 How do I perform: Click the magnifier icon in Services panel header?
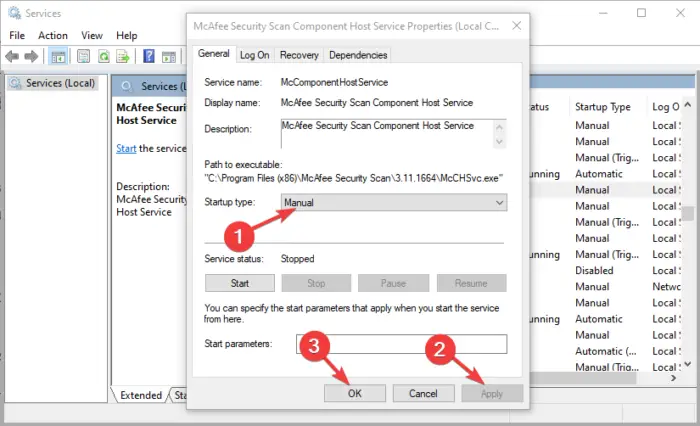click(x=127, y=86)
